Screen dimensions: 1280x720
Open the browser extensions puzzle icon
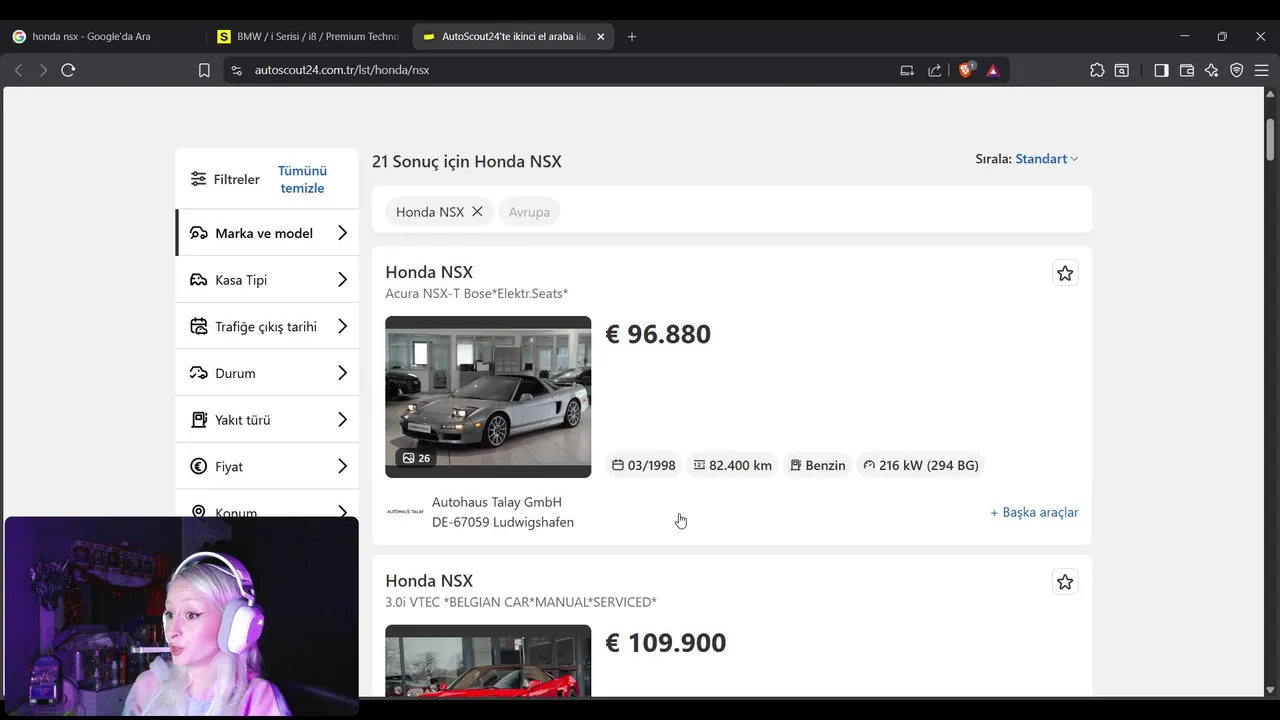tap(1097, 70)
